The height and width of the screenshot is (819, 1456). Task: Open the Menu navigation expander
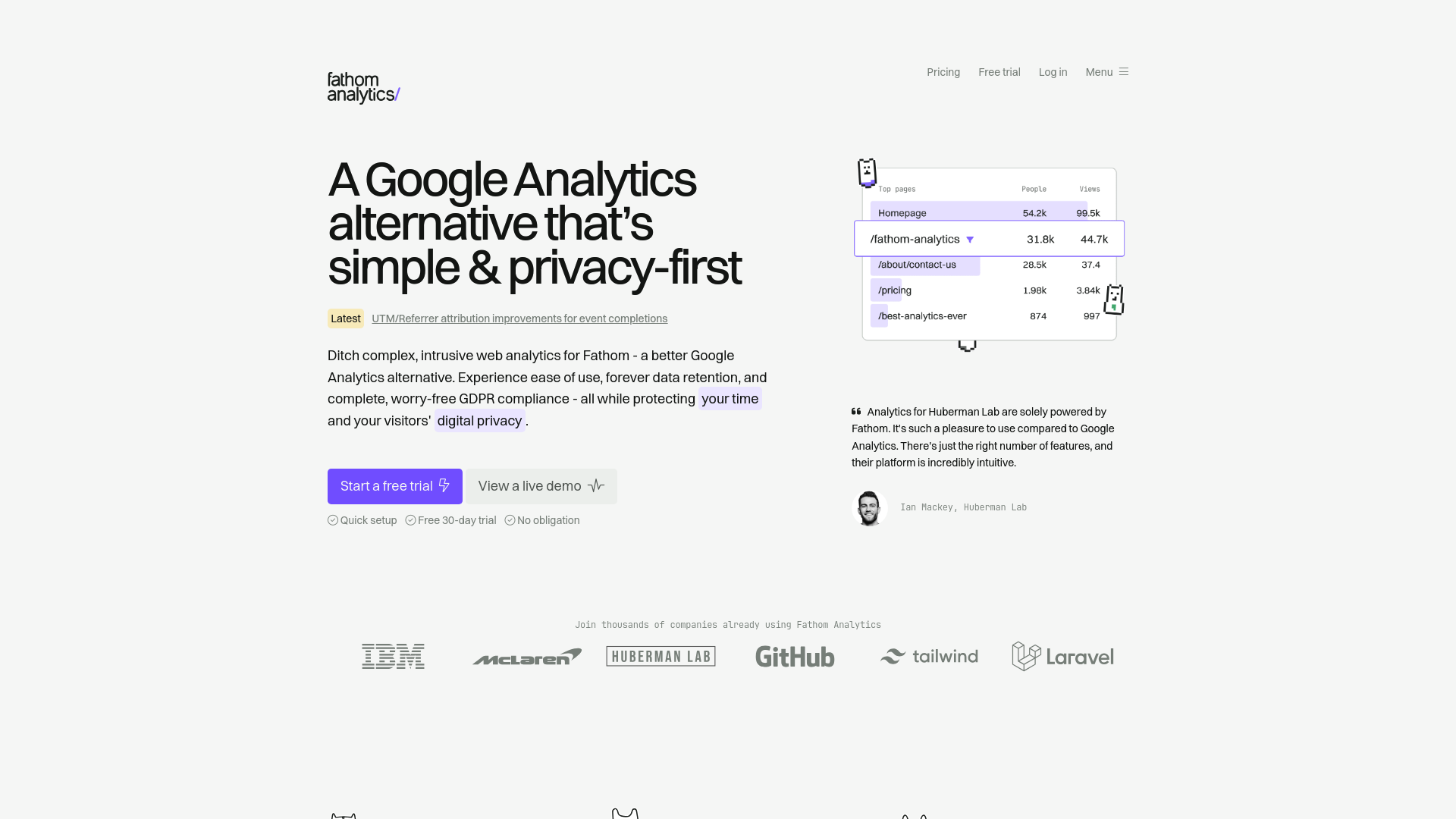click(x=1107, y=71)
